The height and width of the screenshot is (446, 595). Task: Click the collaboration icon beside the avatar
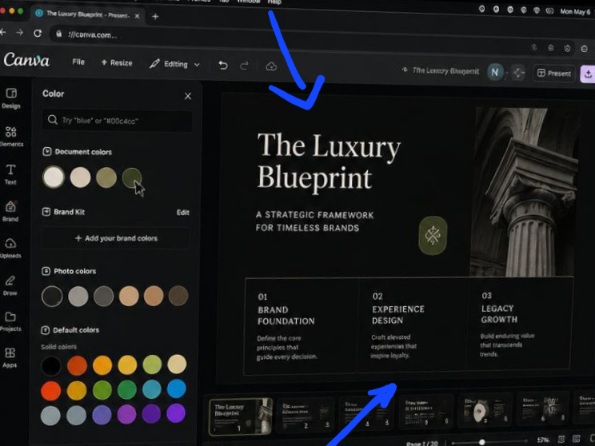tap(518, 72)
